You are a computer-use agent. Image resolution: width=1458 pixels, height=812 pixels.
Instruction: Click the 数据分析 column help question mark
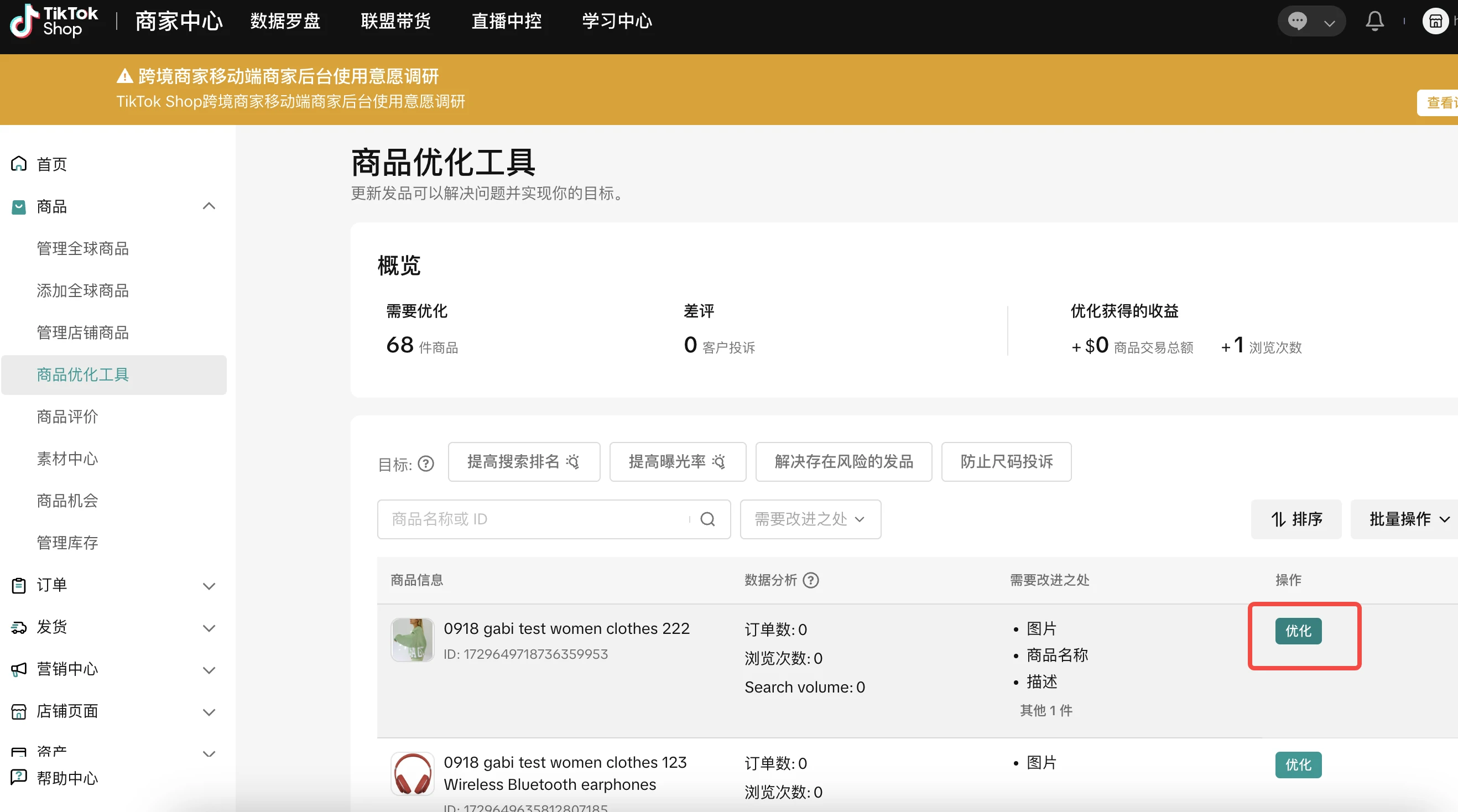coord(811,580)
